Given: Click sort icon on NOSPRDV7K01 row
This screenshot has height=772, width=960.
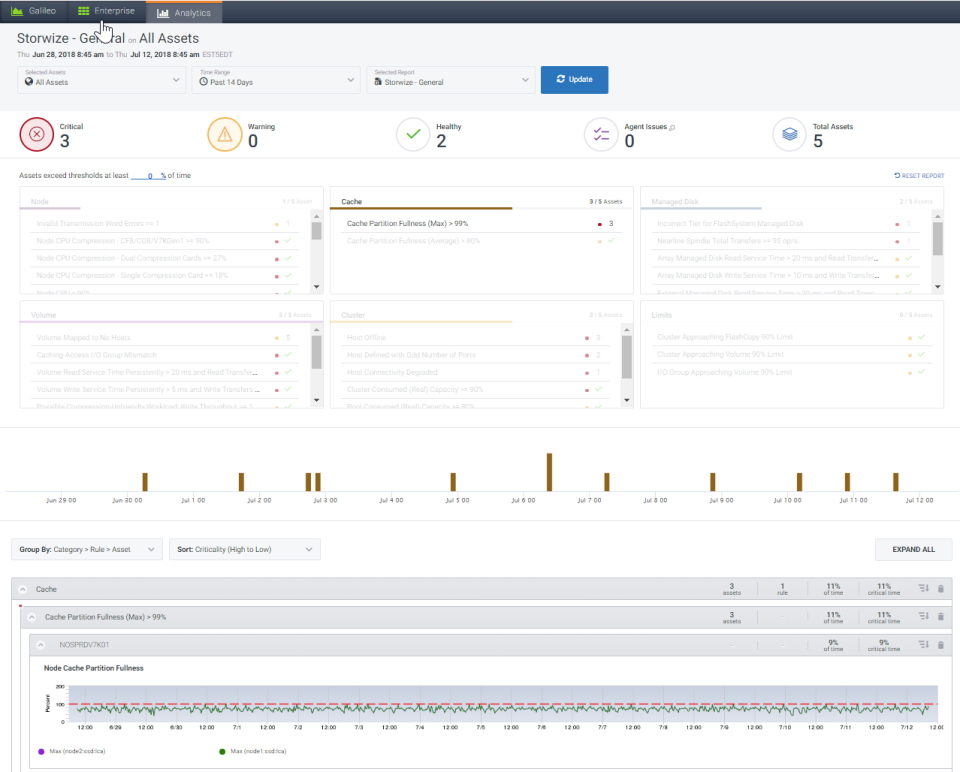Looking at the screenshot, I should click(x=923, y=645).
